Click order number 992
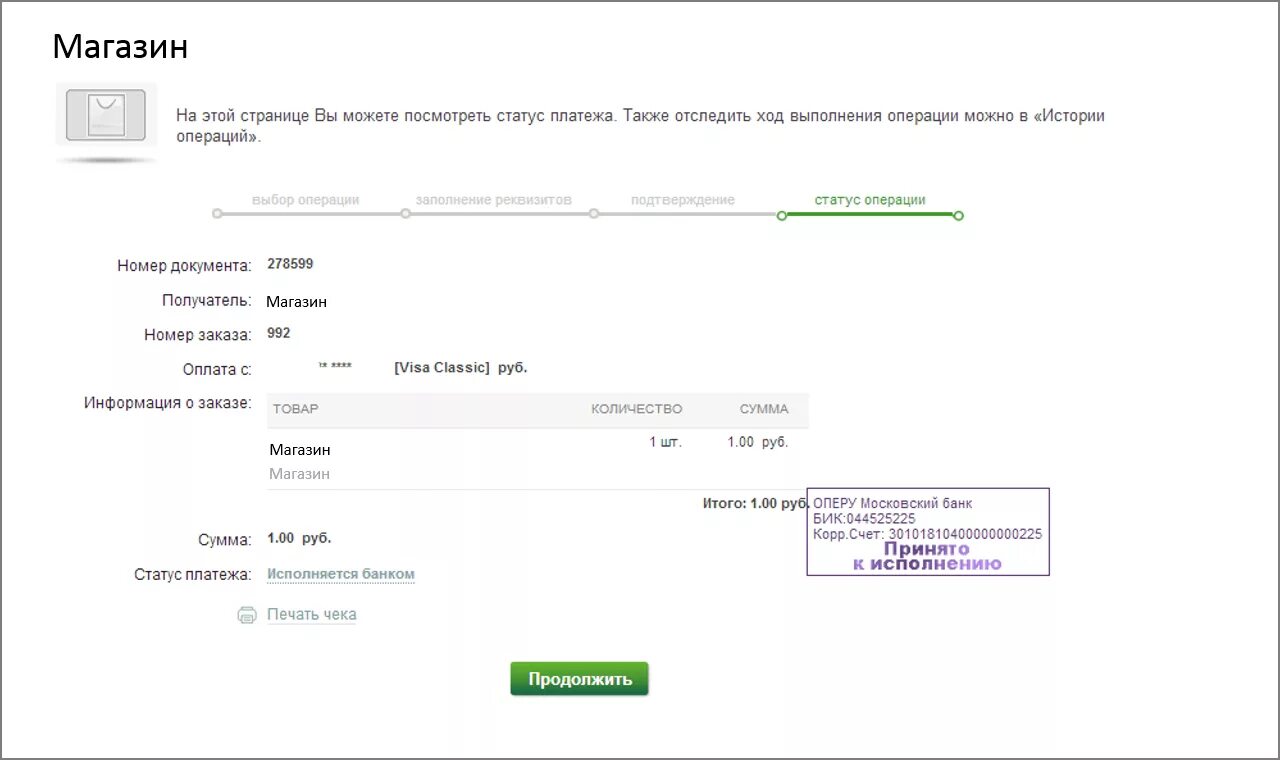 pos(279,333)
